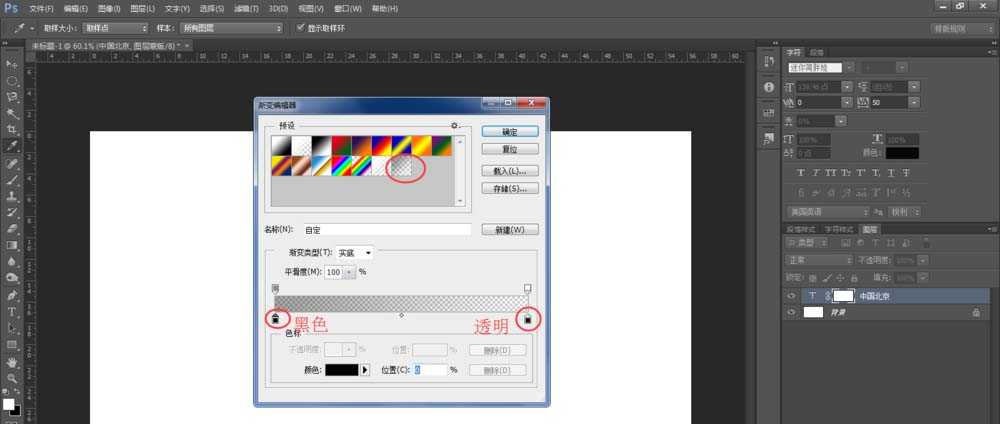Click the black color stop on gradient bar
Screen dimensions: 1000x424
[x=276, y=318]
